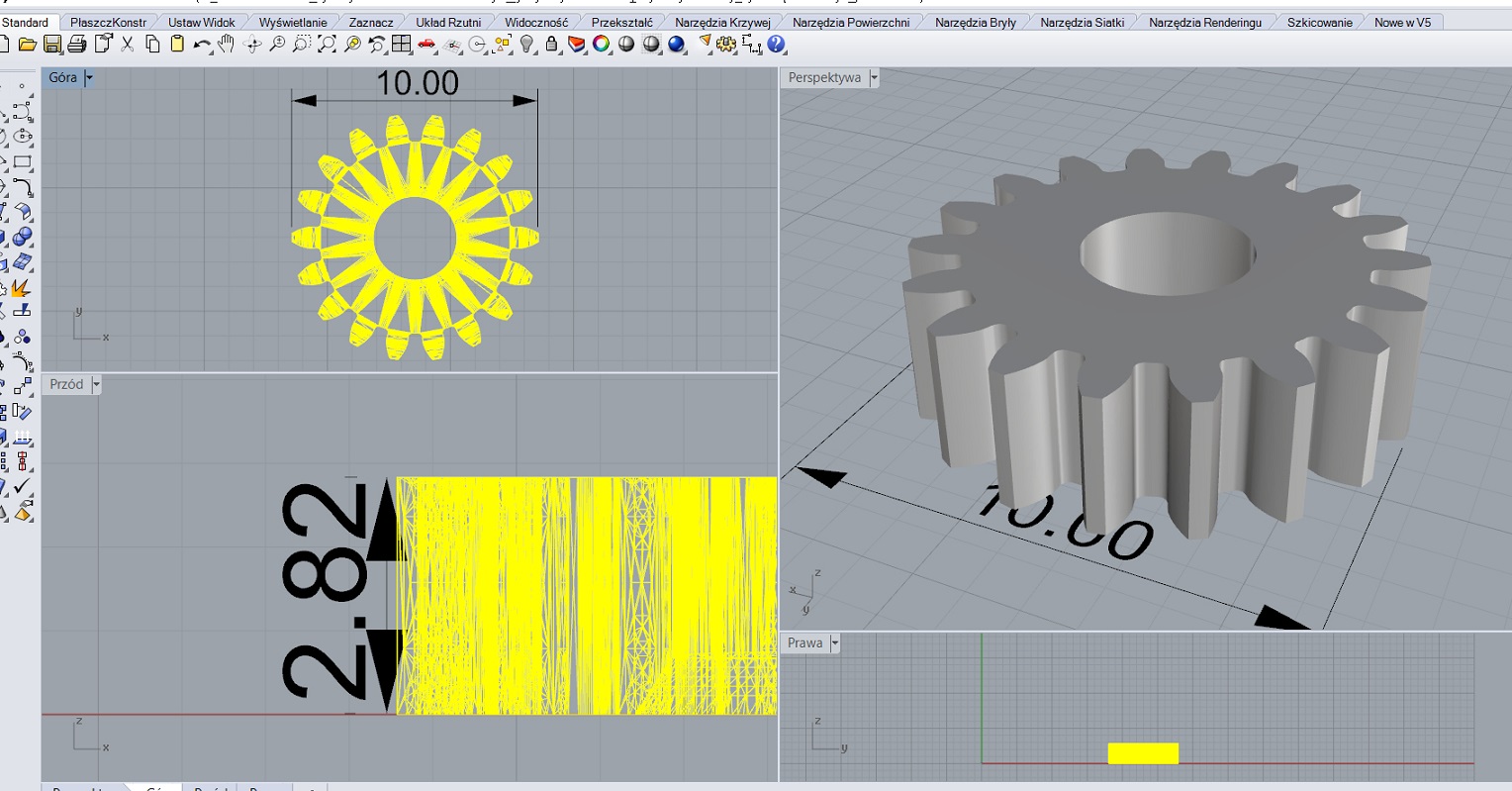
Task: Select the Dimension tool icon
Action: pos(752,44)
